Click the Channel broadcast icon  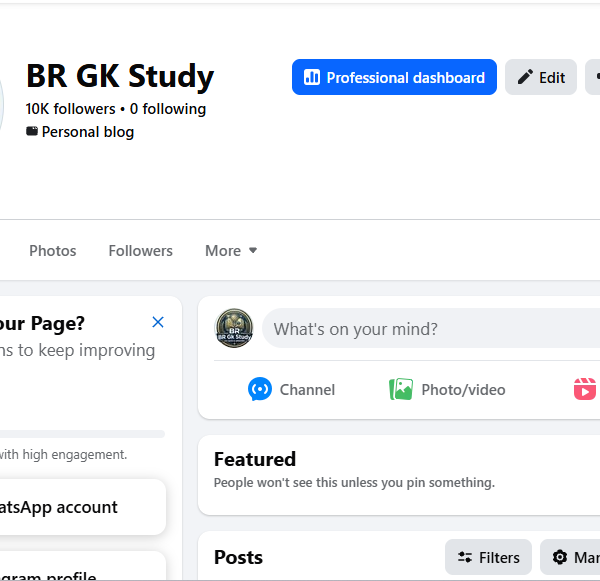point(260,389)
